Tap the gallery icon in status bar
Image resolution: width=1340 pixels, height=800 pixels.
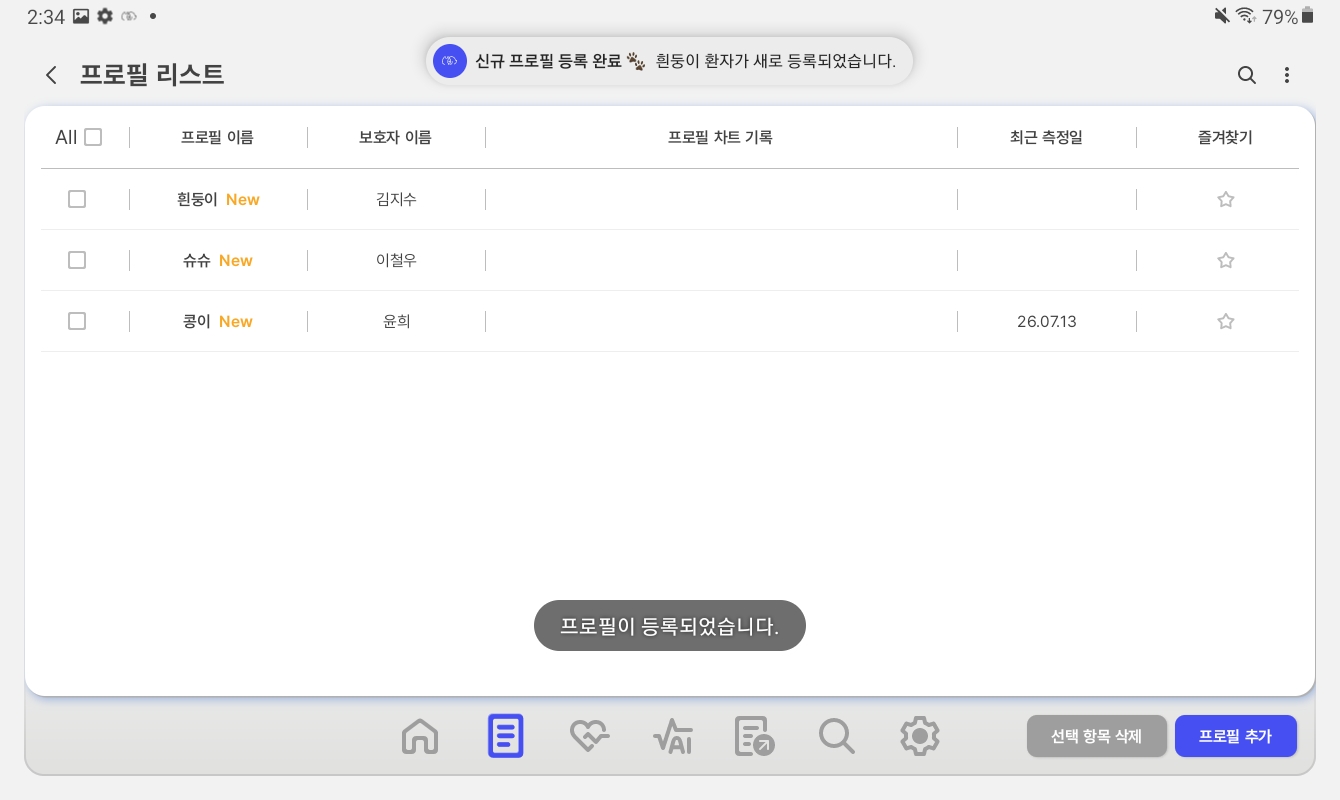coord(82,17)
